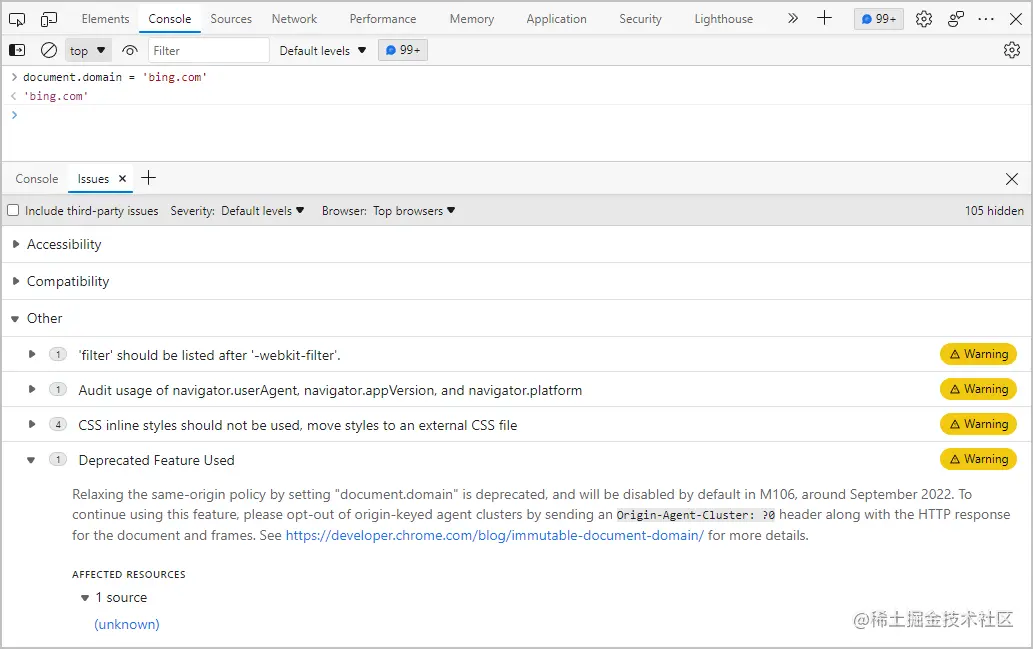
Task: Click the console Filter input field
Action: pyautogui.click(x=209, y=51)
